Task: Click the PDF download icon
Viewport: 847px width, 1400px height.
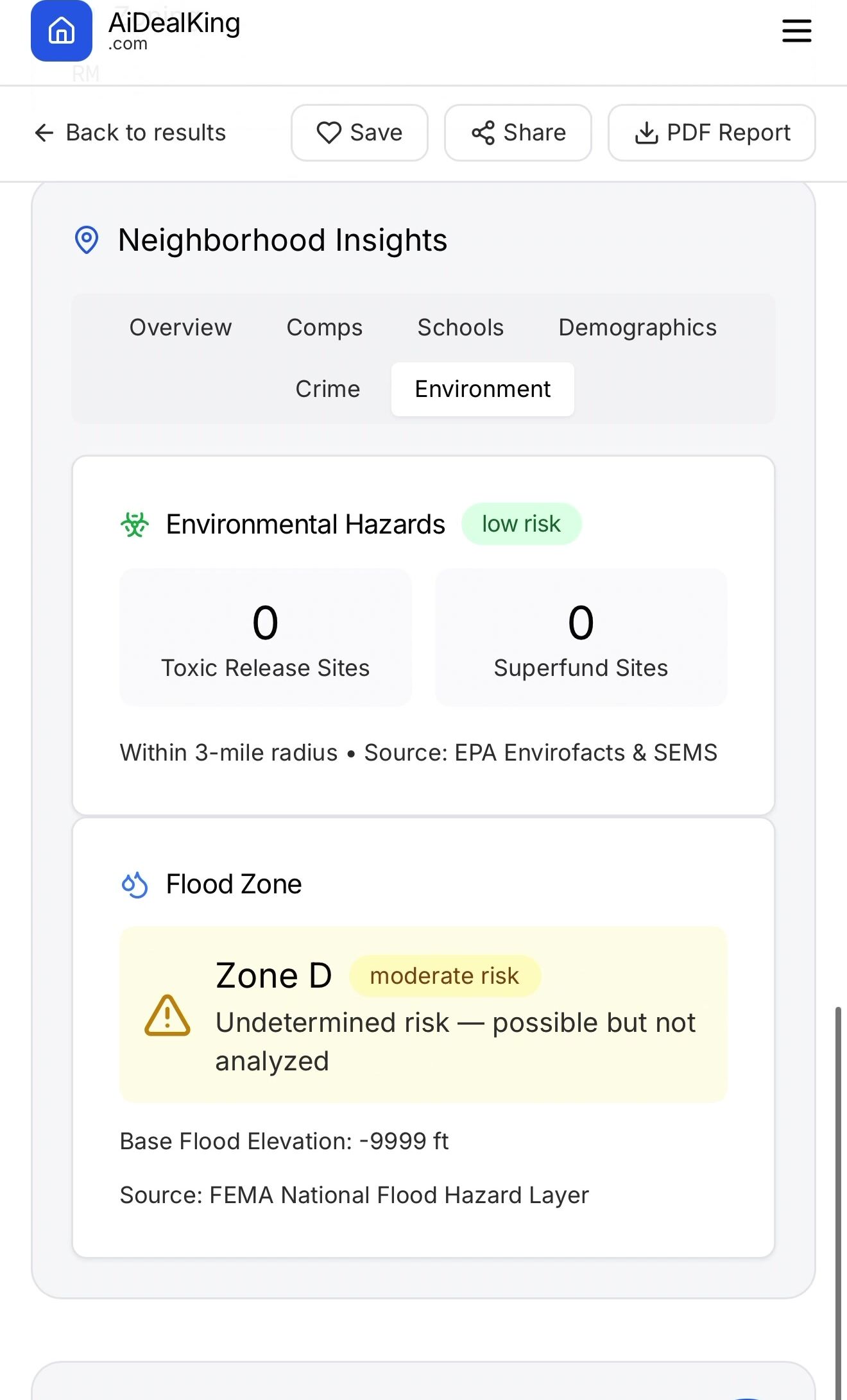Action: point(646,133)
